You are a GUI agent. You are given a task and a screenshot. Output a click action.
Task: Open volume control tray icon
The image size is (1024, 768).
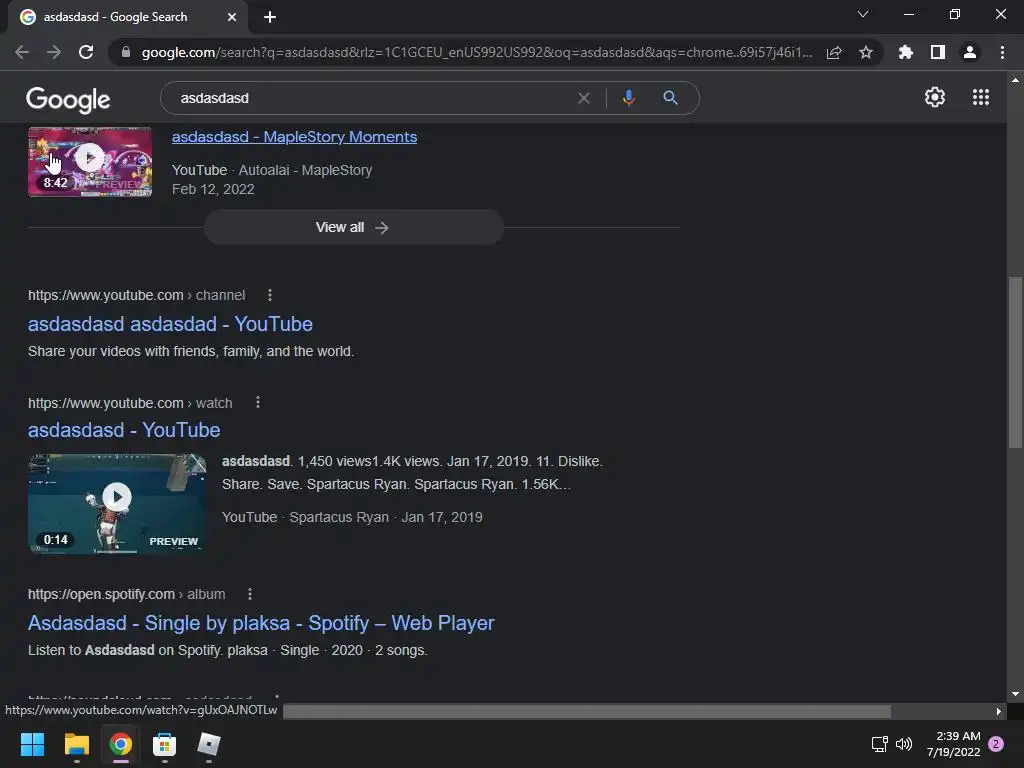click(x=904, y=744)
